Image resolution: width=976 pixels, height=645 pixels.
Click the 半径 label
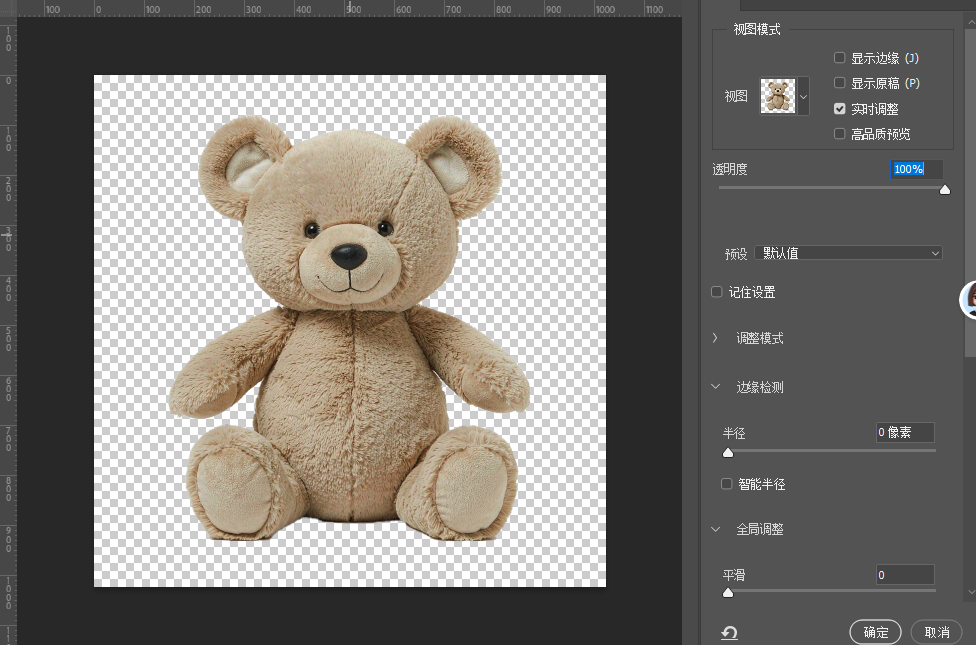(734, 433)
